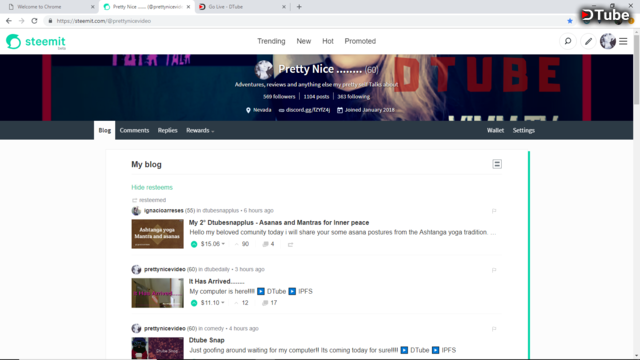Open the 1104 posts link
This screenshot has width=640, height=360.
pyautogui.click(x=316, y=97)
